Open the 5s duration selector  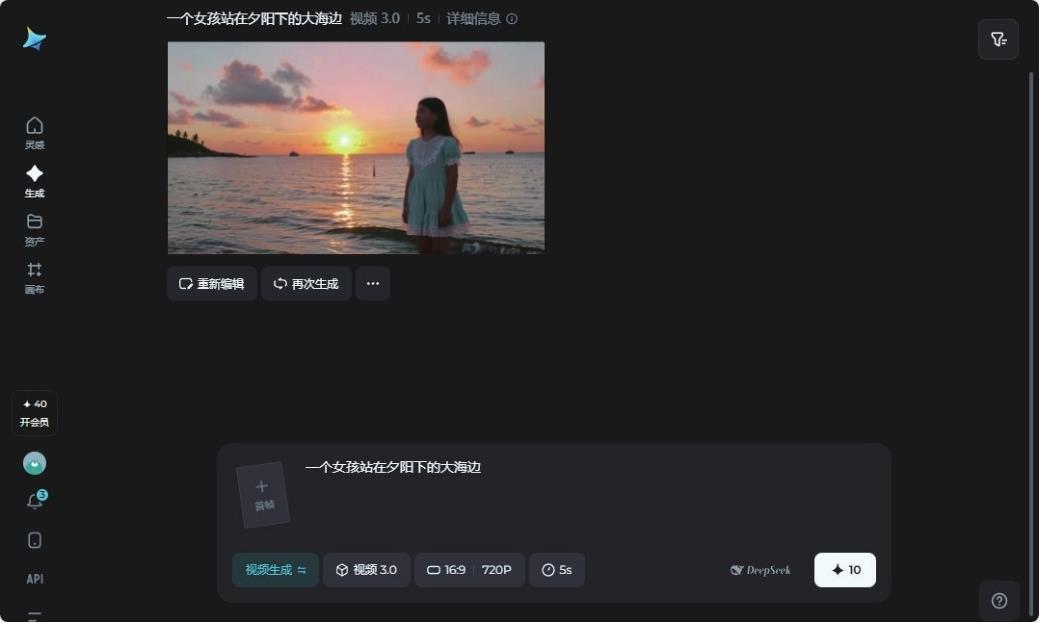(557, 570)
